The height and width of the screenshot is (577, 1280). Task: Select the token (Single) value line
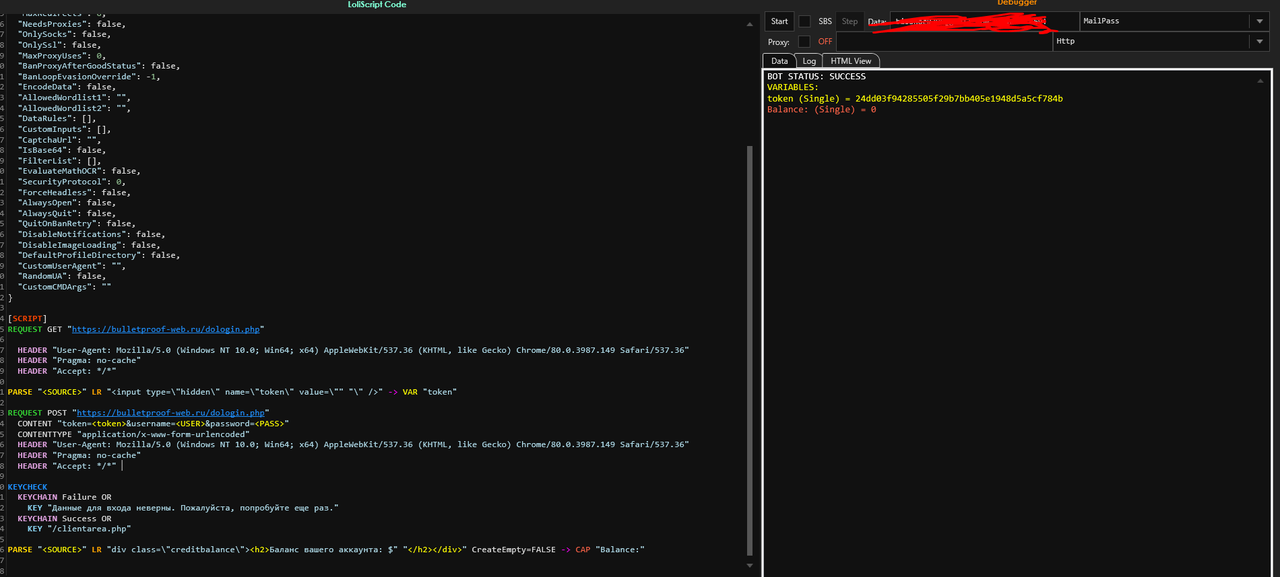(x=915, y=98)
